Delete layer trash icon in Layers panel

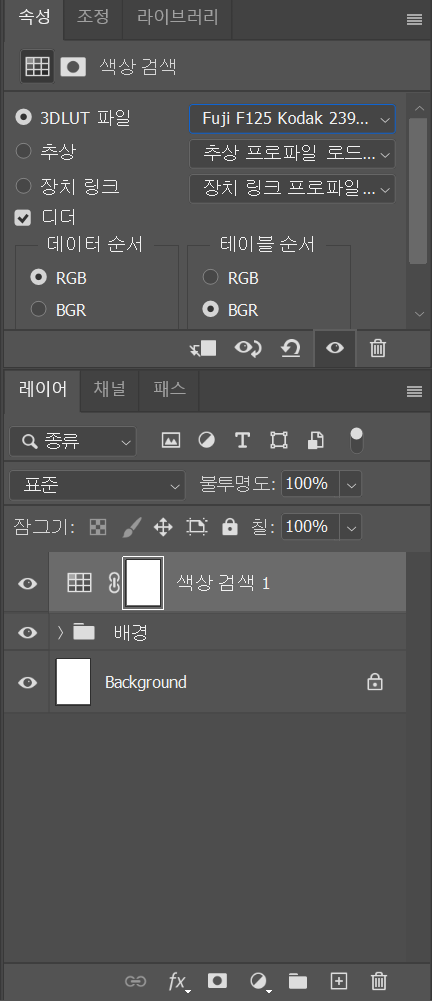[x=379, y=981]
